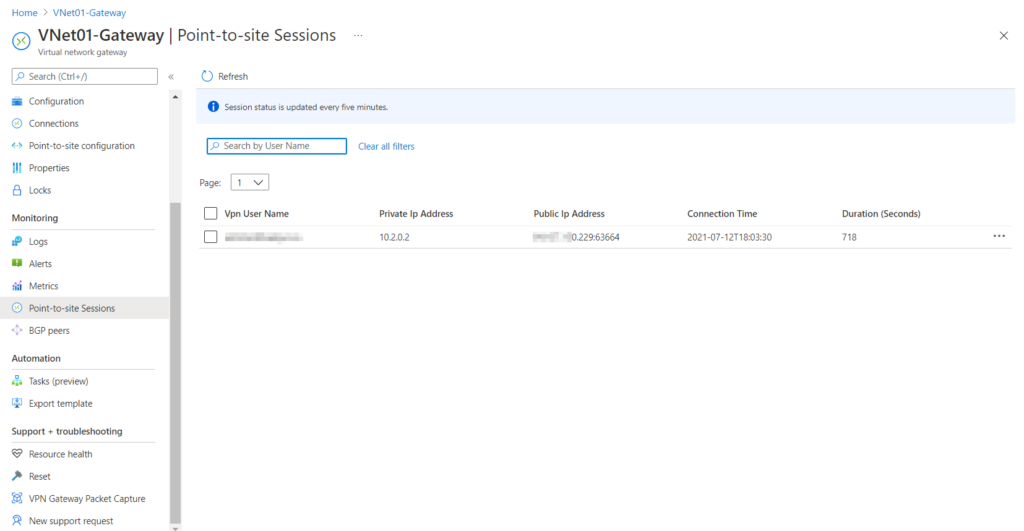Click the duration value 718
The image size is (1024, 531).
pos(849,237)
